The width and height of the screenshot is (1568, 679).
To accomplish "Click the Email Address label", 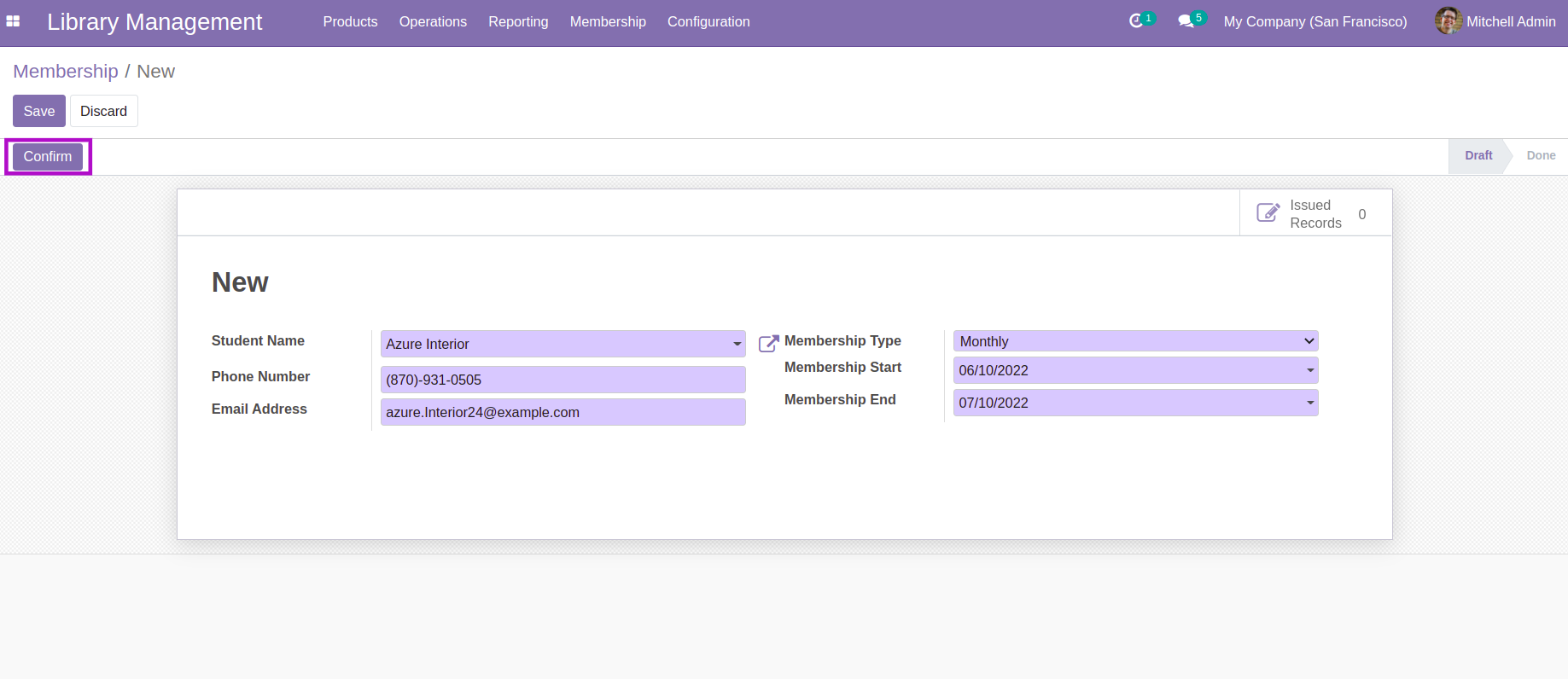I will tap(259, 409).
